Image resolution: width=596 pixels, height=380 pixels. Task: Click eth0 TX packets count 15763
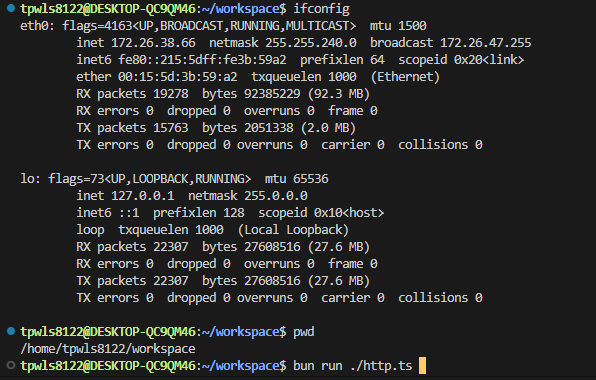pos(171,128)
